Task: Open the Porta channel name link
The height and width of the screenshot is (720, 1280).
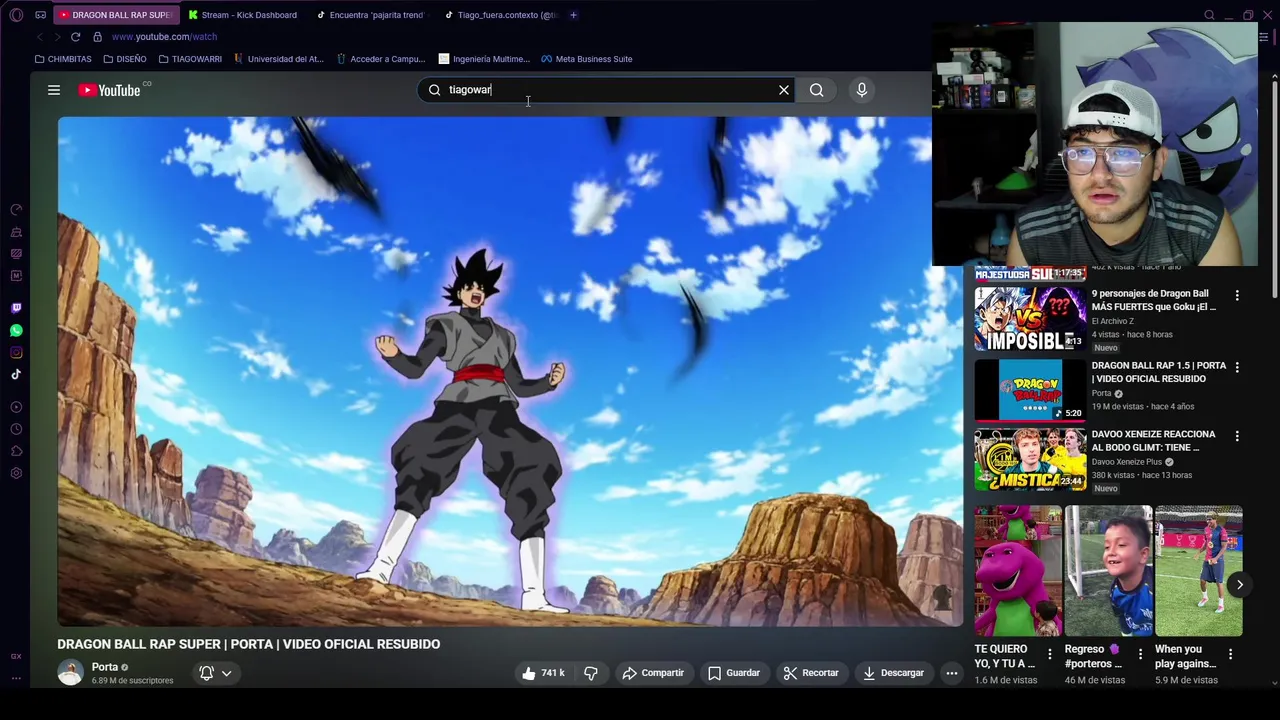Action: (x=105, y=667)
